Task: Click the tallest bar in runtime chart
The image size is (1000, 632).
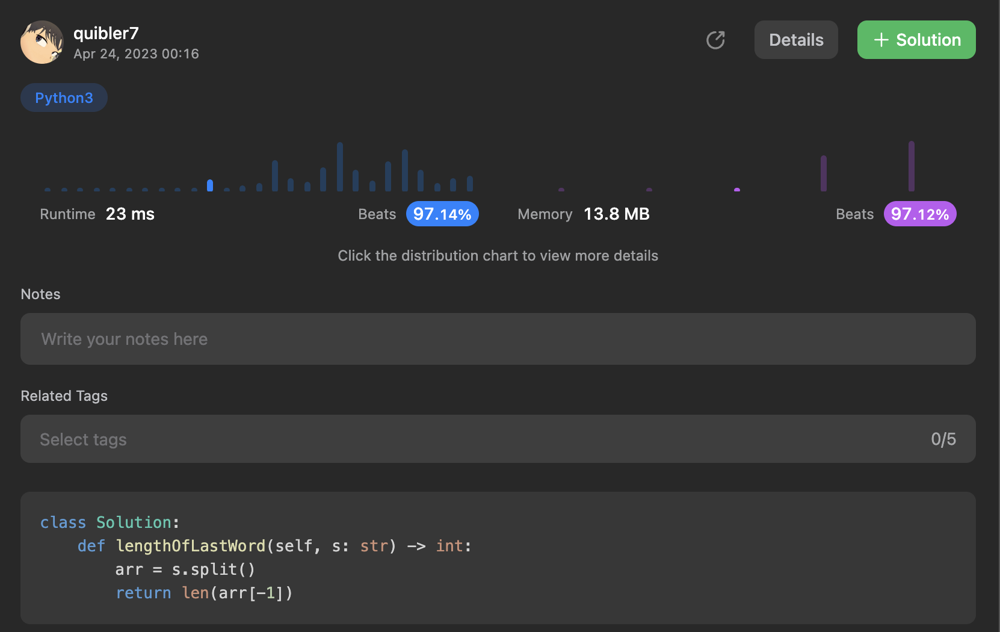Action: [x=340, y=166]
